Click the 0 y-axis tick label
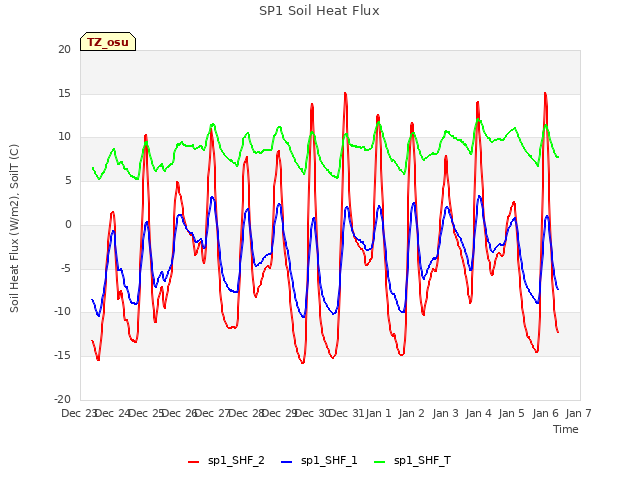Image resolution: width=640 pixels, height=480 pixels. pyautogui.click(x=68, y=224)
